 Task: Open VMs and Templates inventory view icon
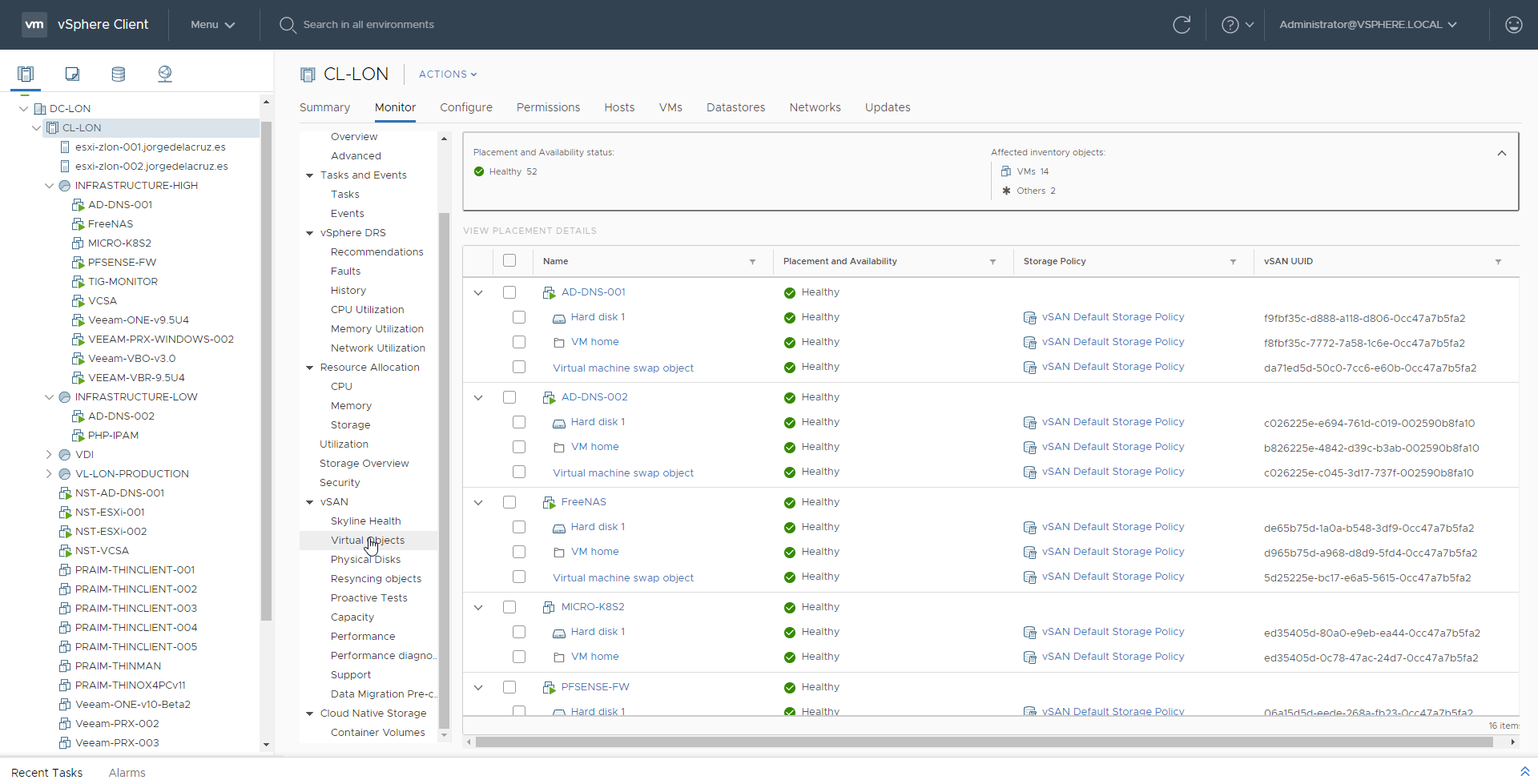click(72, 74)
